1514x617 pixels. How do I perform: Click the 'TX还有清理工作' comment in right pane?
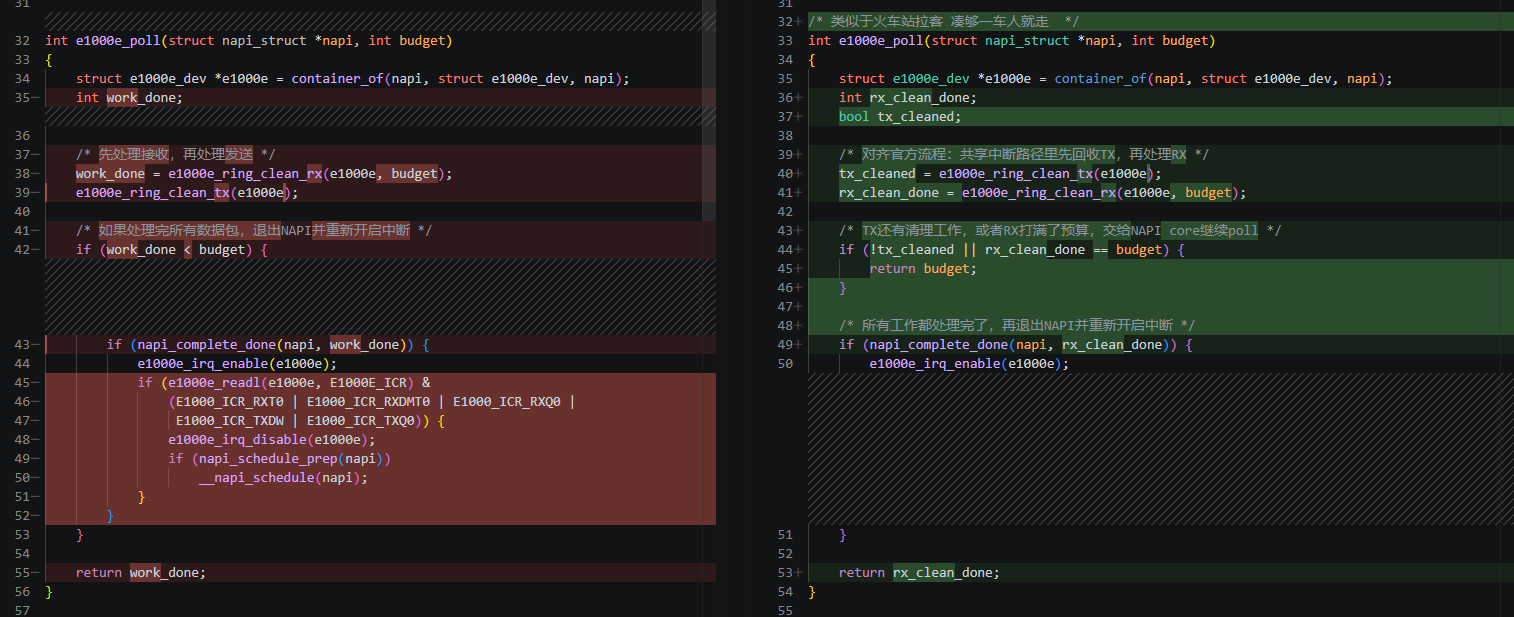click(x=1060, y=230)
